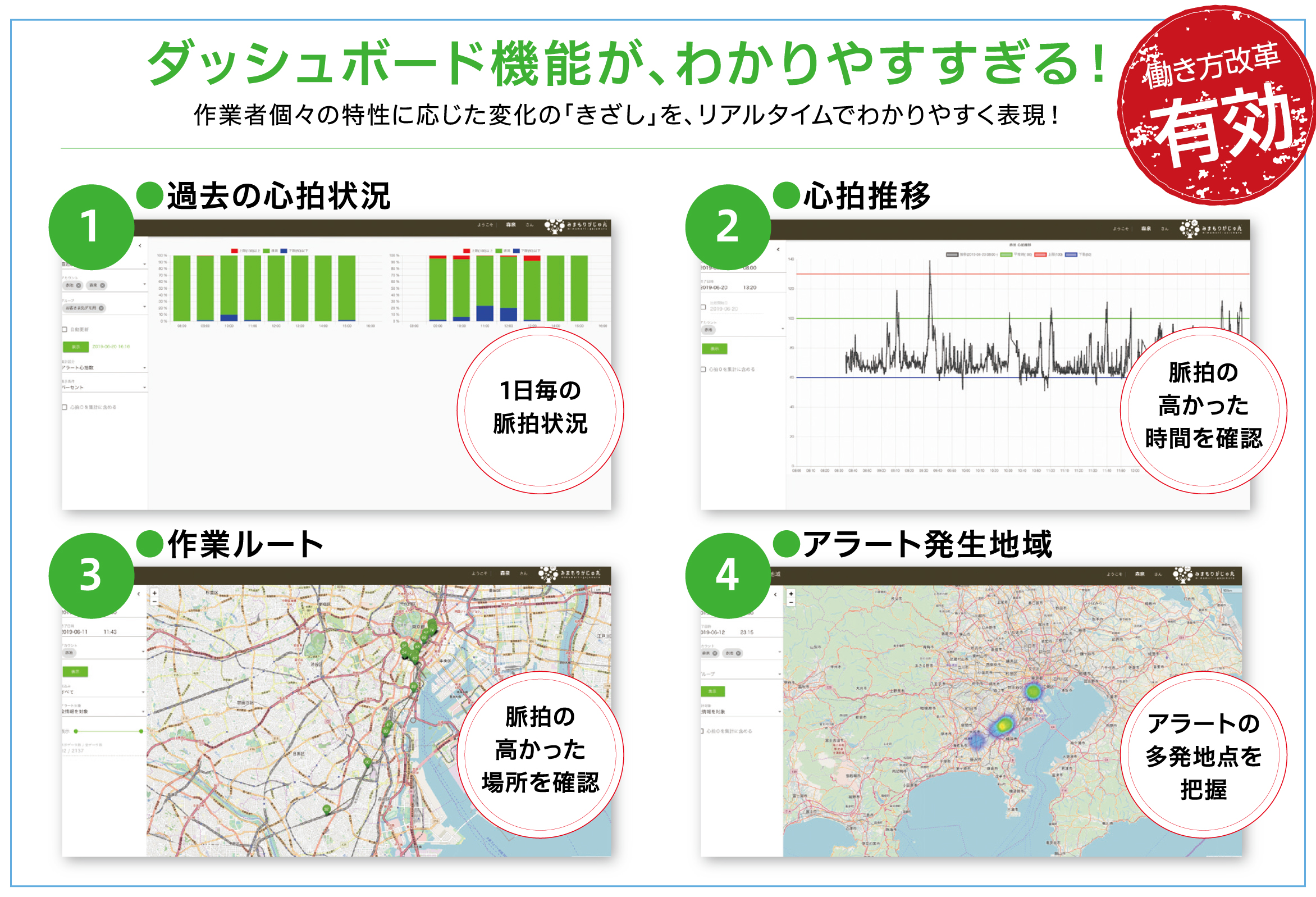This screenshot has width=1316, height=897.
Task: Click the tallest heart-rate peak in 心拍推移 chart
Action: coord(930,262)
